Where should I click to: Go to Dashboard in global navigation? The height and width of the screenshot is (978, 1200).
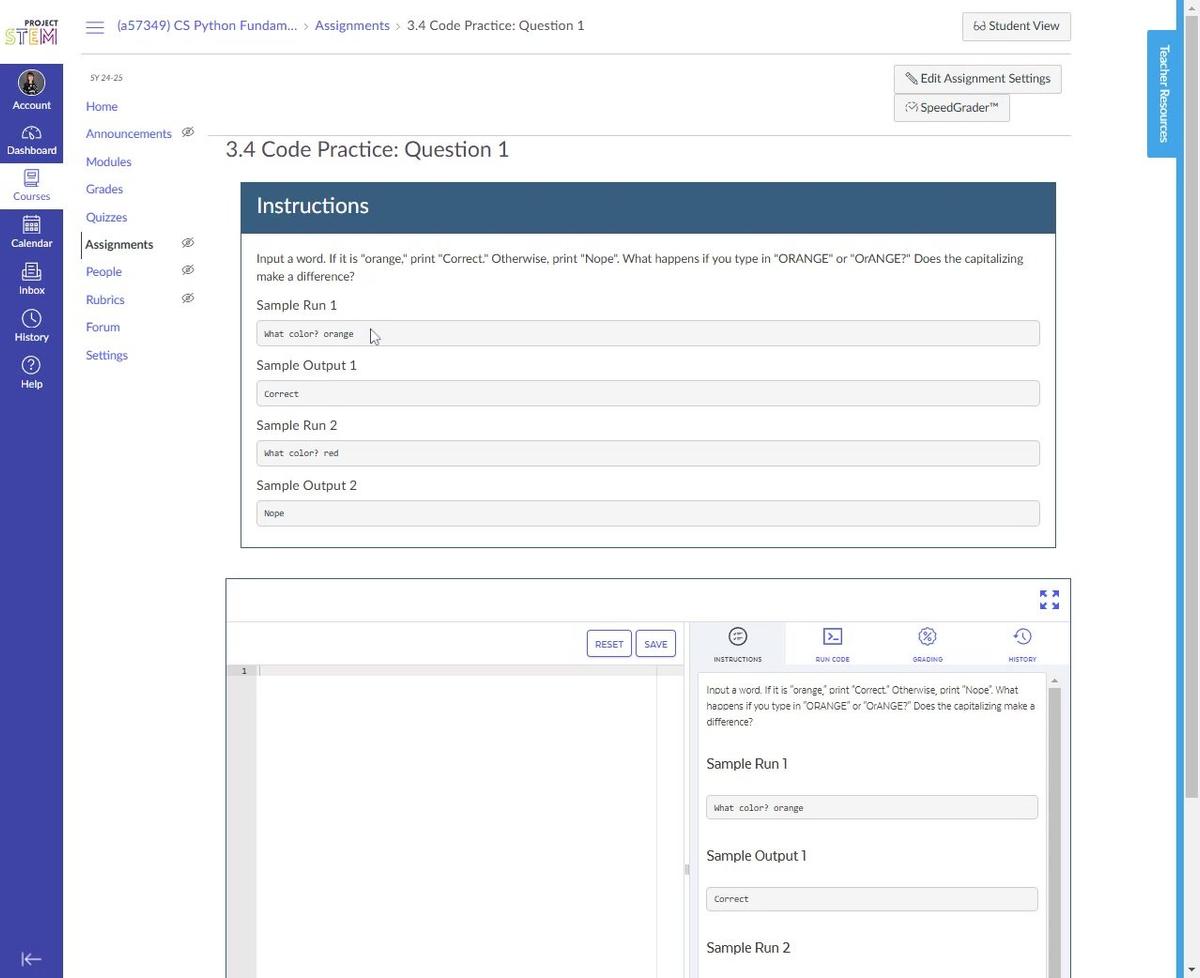click(31, 140)
